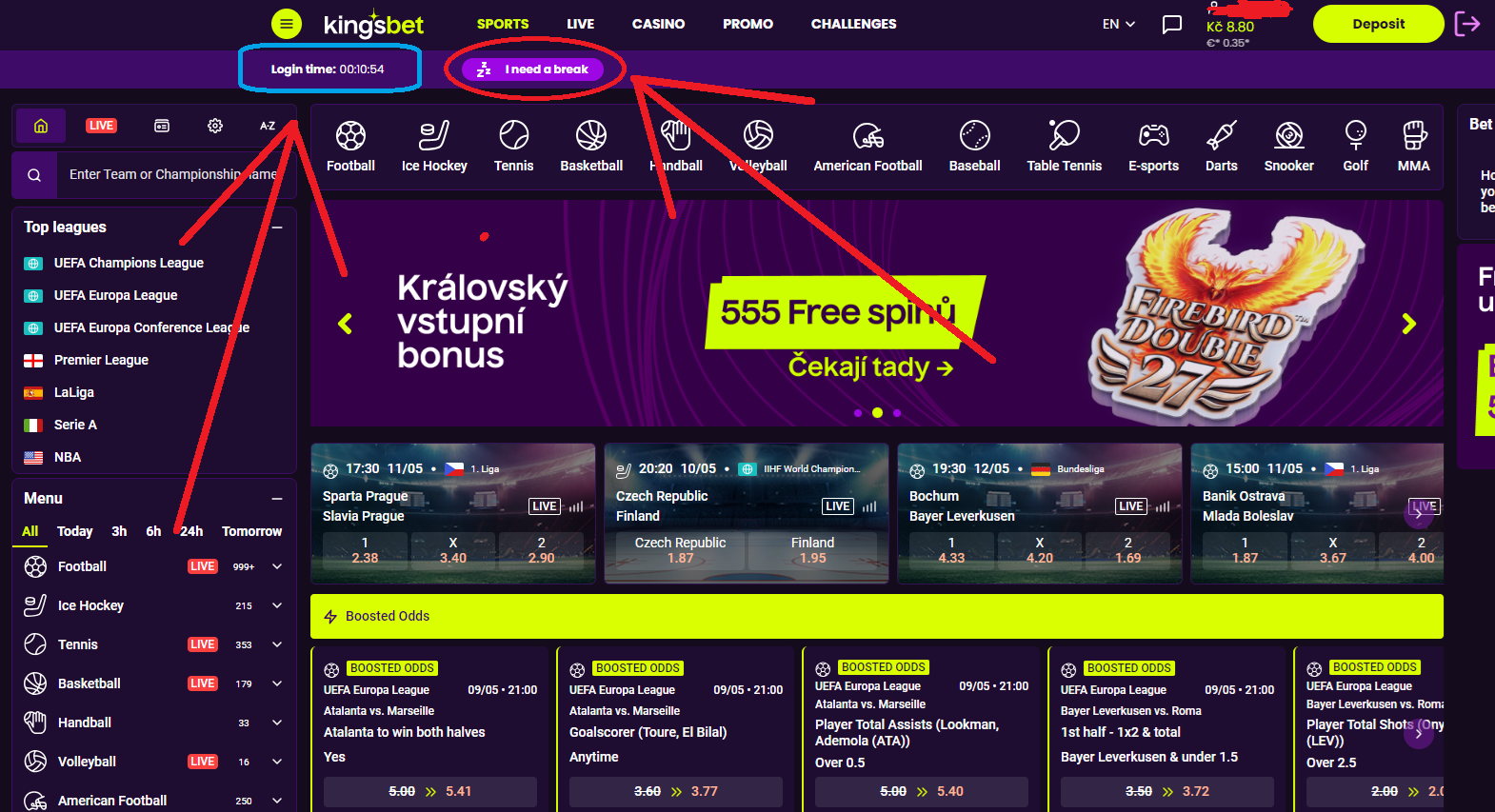
Task: Open the sidebar settings gear icon
Action: [x=215, y=126]
